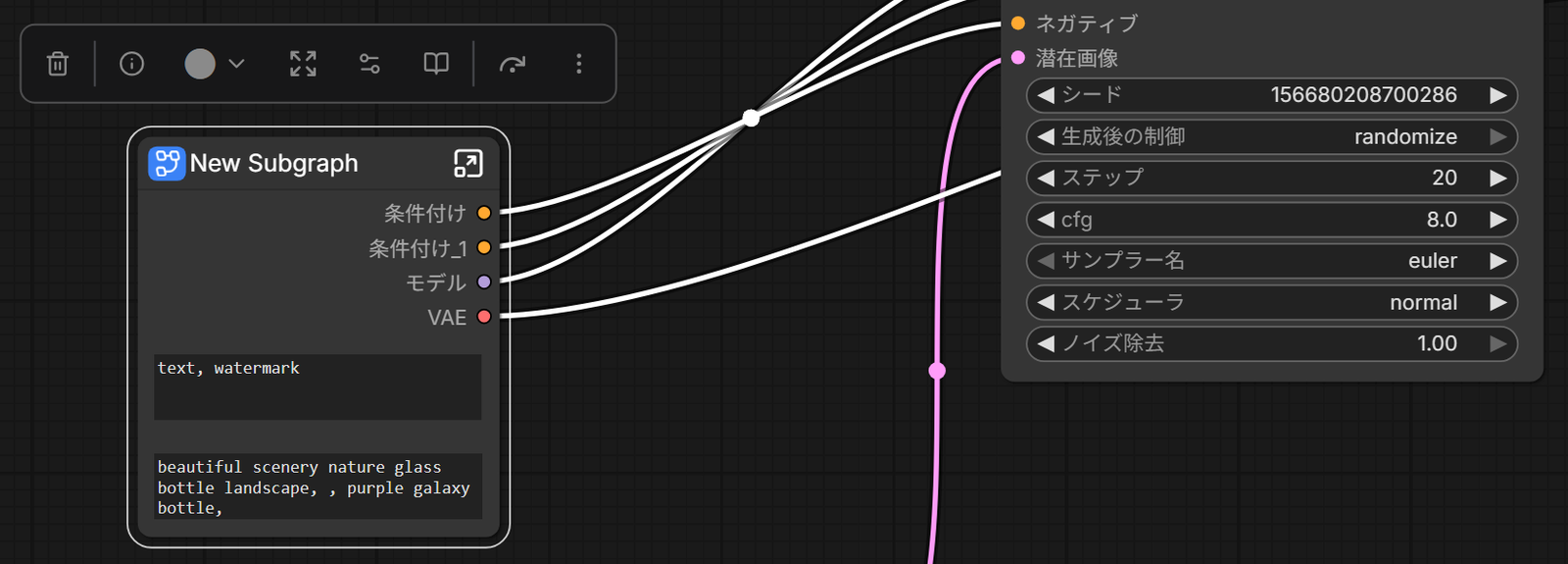1568x564 pixels.
Task: Click the red VAE output dot
Action: [x=484, y=316]
